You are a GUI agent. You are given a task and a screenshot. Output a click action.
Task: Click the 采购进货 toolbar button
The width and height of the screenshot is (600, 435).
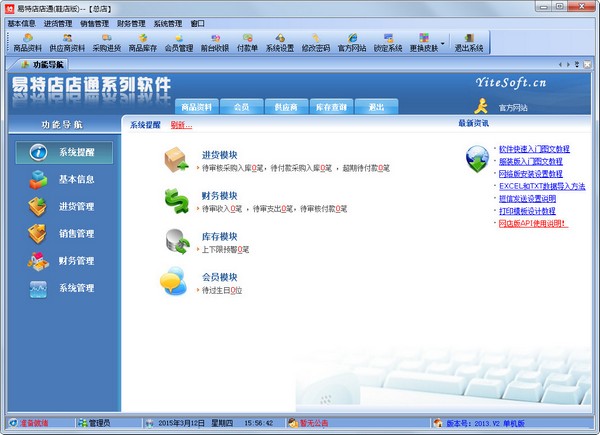tap(106, 41)
